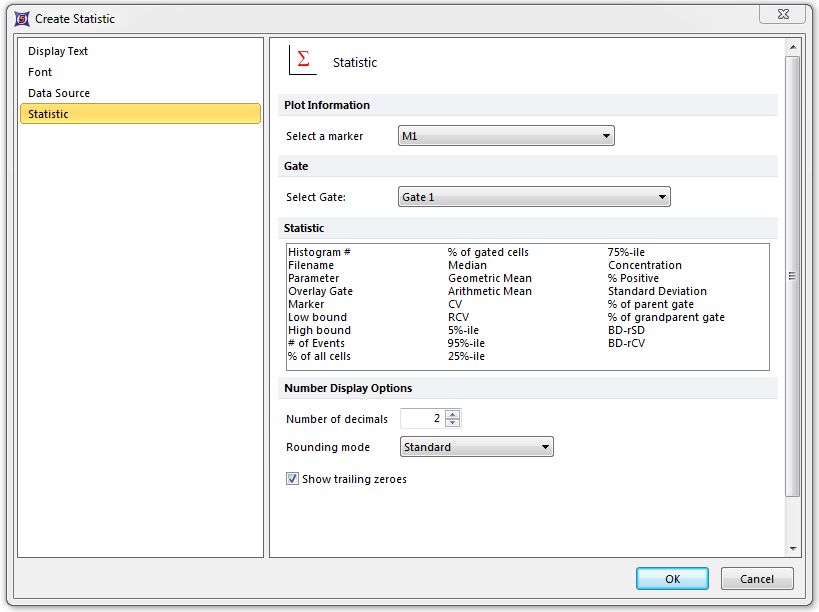Expand the Select Gate dropdown
Screen dimensions: 819x612
click(x=534, y=197)
